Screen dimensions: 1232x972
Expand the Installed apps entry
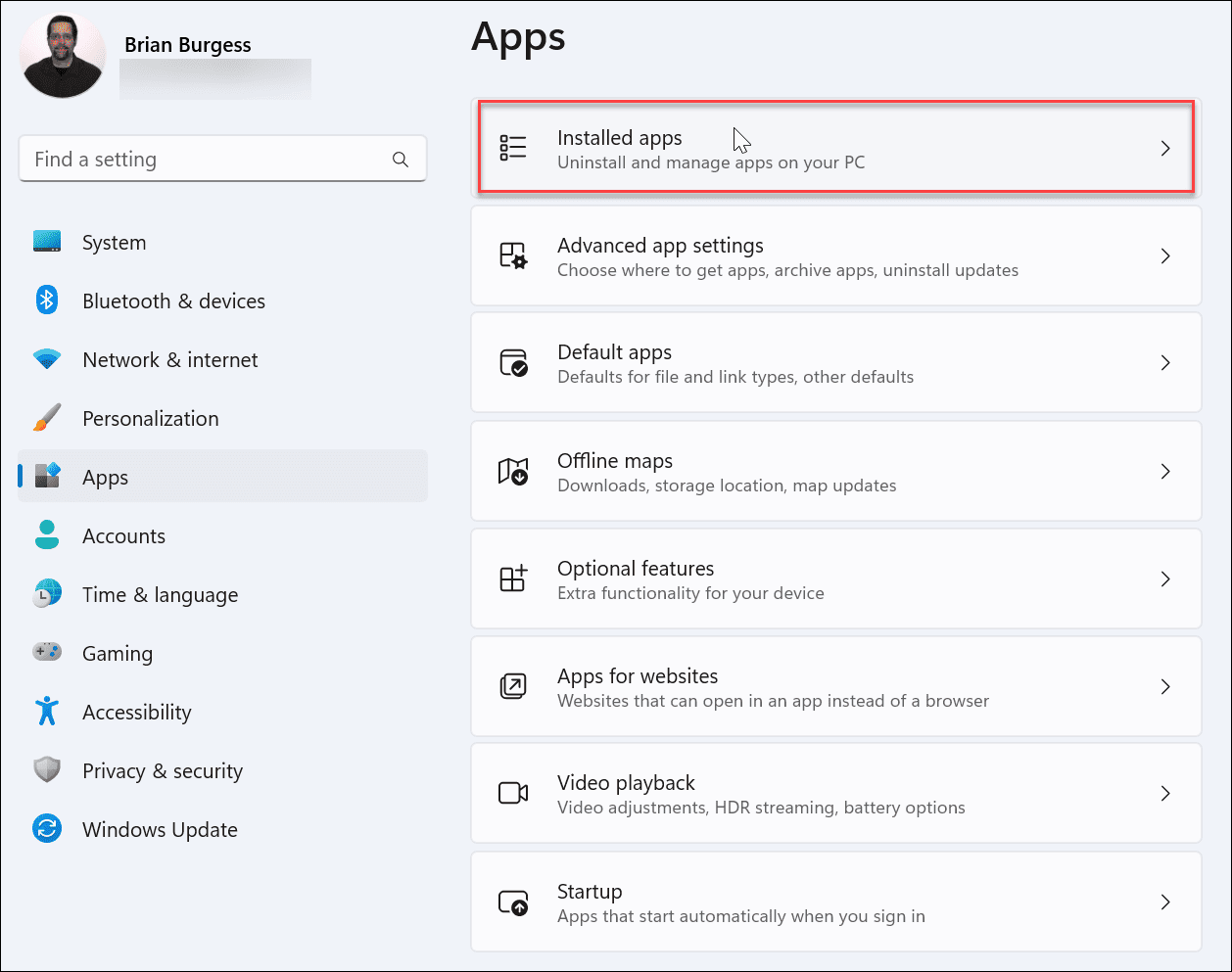1165,148
